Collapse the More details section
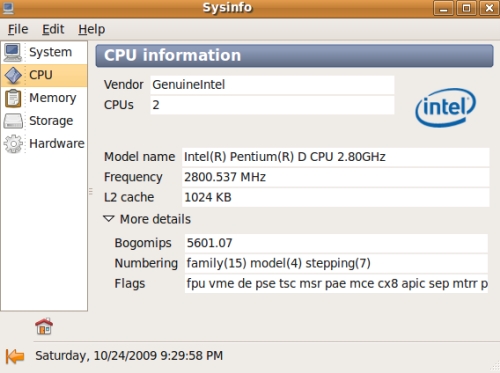500x373 pixels. (x=109, y=219)
